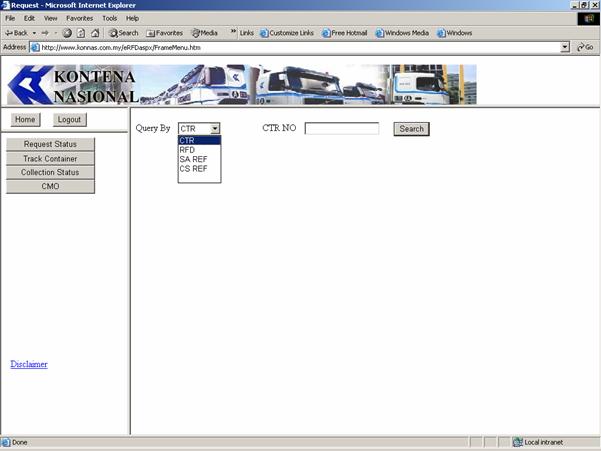Stop page loading with the Stop icon
This screenshot has width=601, height=451.
click(x=67, y=33)
